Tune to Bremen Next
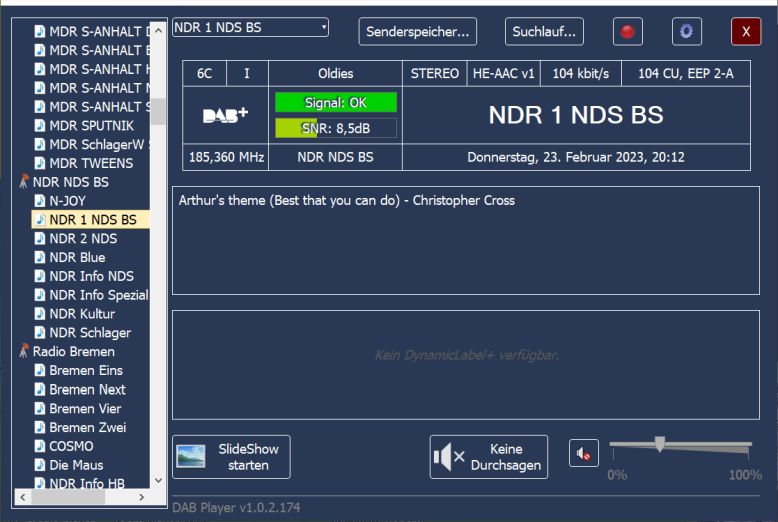 (87, 390)
